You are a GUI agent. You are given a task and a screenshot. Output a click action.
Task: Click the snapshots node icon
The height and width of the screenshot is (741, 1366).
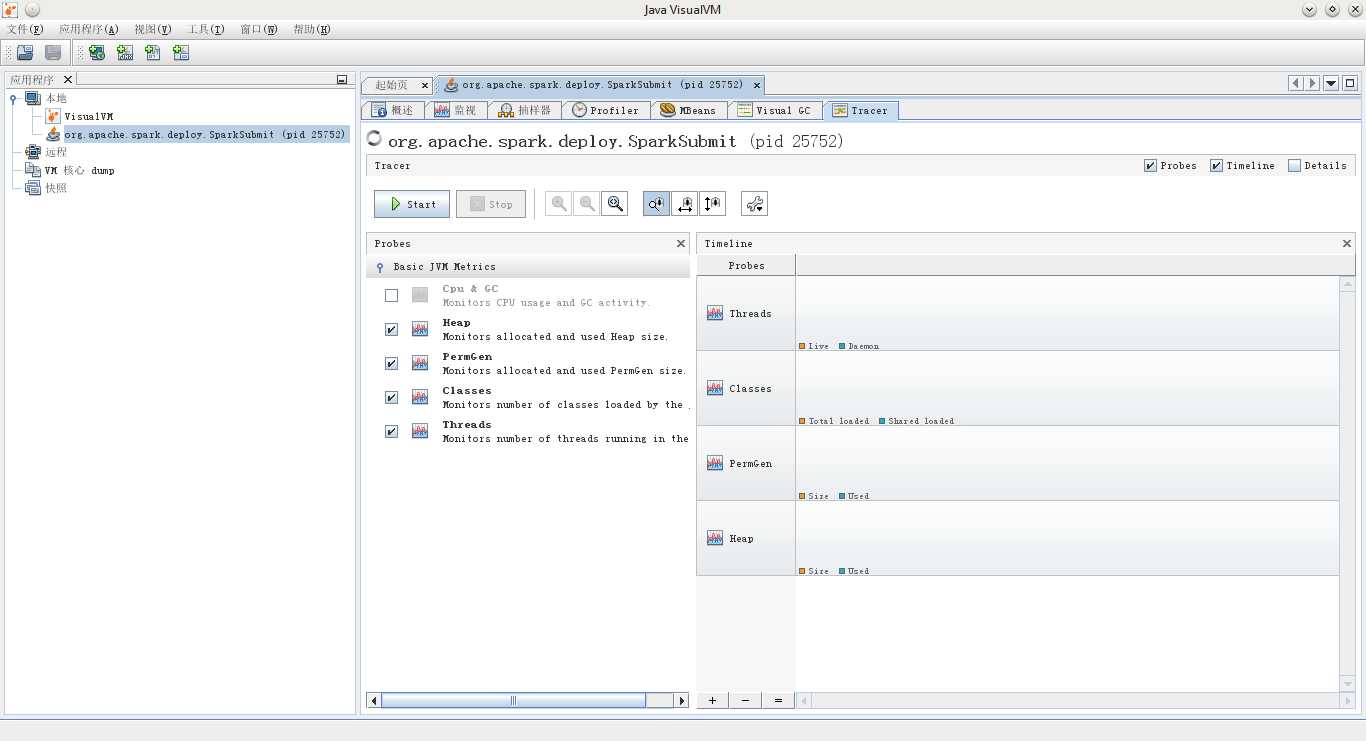point(33,188)
